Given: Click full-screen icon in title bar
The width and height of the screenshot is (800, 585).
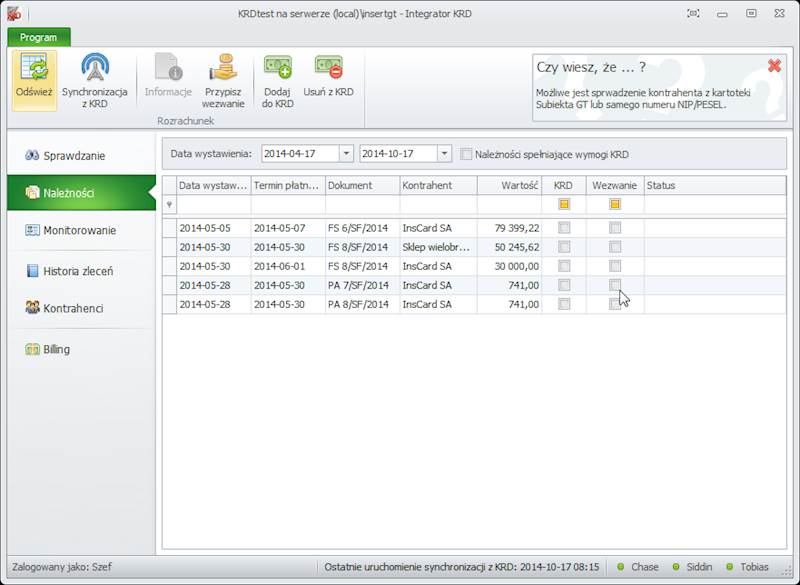Looking at the screenshot, I should click(693, 14).
